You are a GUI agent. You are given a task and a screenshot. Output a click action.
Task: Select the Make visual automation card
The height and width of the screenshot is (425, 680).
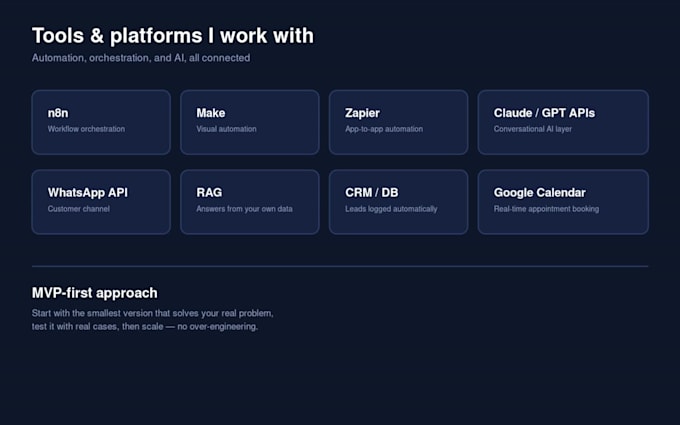[250, 122]
